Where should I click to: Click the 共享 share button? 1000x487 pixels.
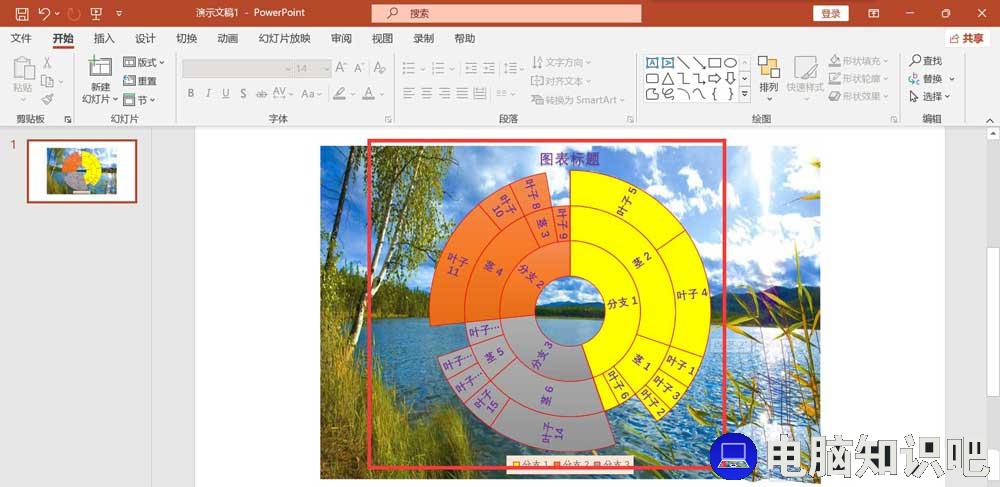(x=967, y=38)
